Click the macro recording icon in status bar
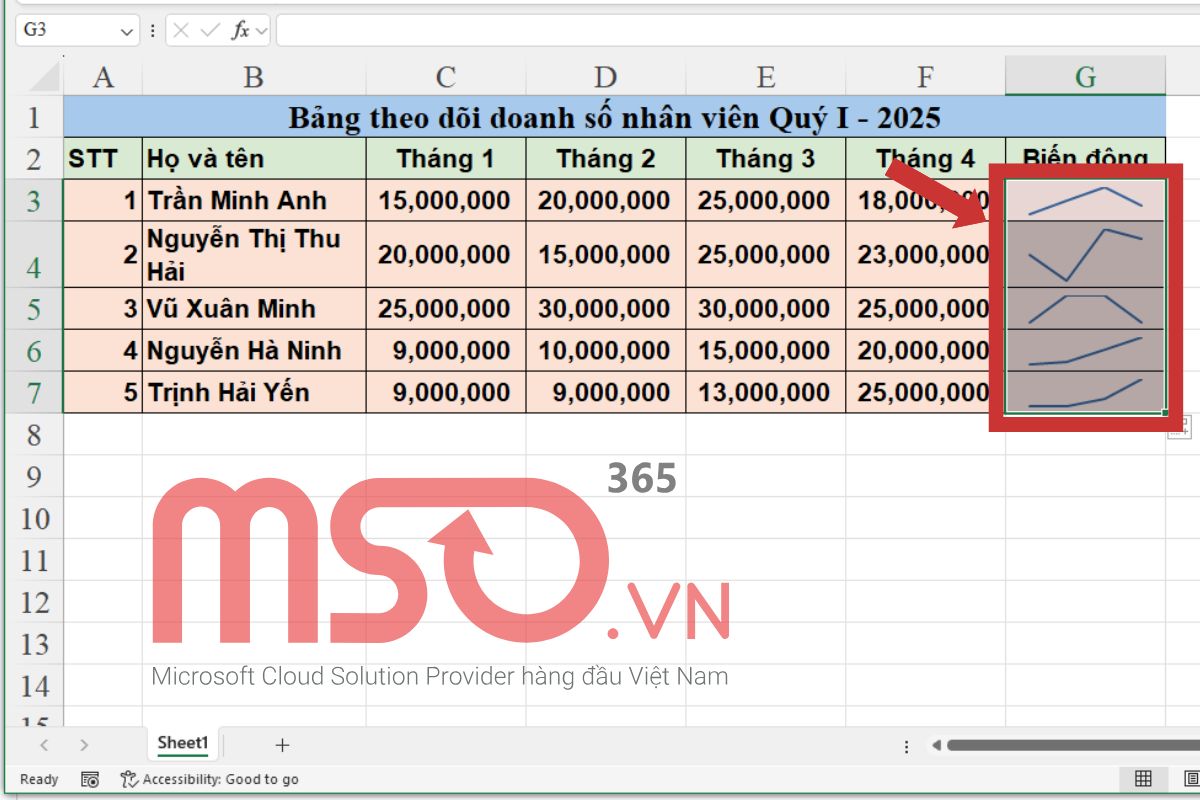 (90, 779)
